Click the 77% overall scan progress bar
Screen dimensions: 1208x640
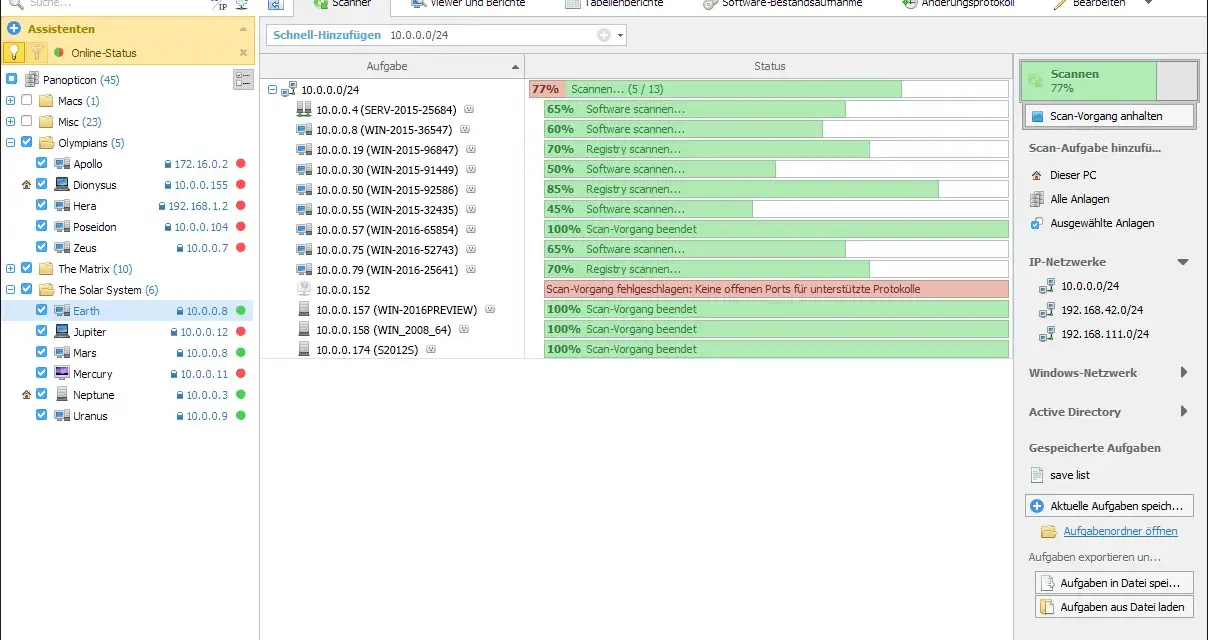(768, 89)
